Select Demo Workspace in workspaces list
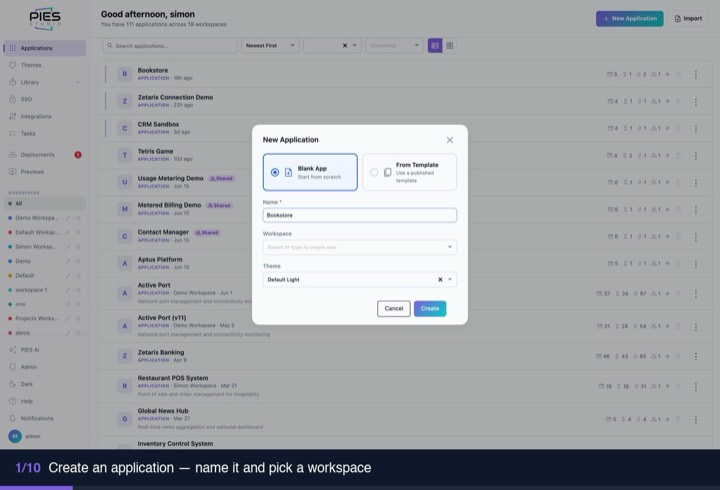720x490 pixels. point(36,218)
